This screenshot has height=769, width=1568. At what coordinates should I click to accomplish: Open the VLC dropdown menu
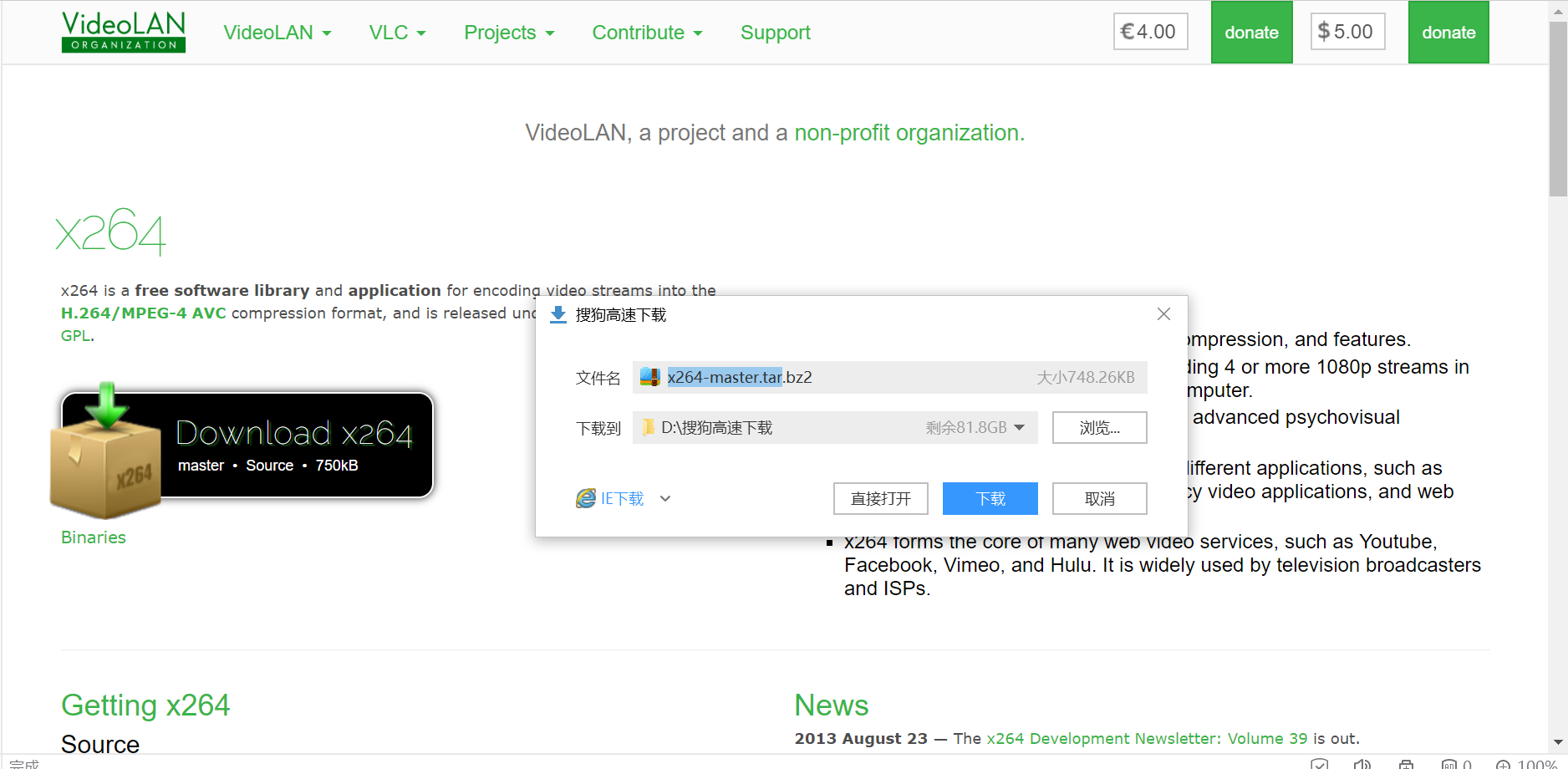[x=398, y=33]
